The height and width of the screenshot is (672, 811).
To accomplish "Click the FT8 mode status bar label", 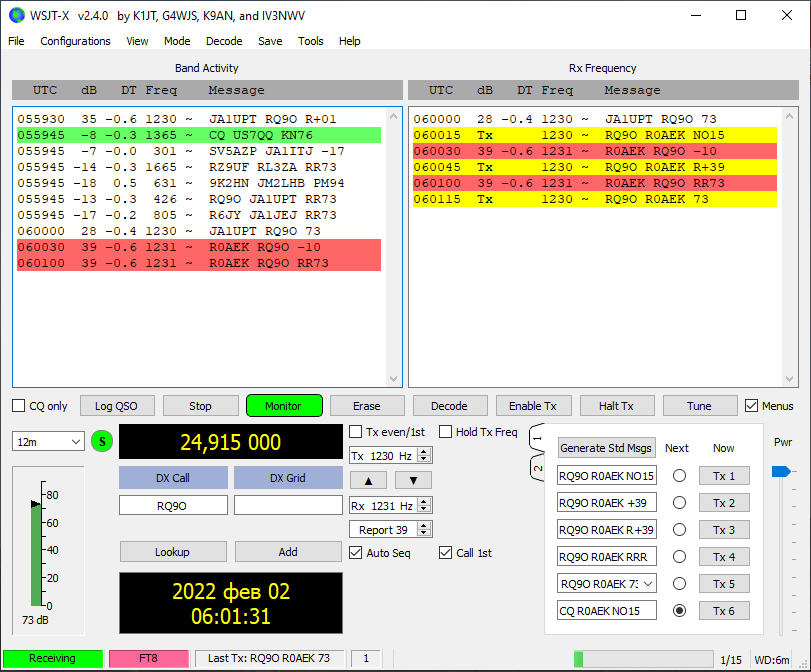I will point(148,659).
